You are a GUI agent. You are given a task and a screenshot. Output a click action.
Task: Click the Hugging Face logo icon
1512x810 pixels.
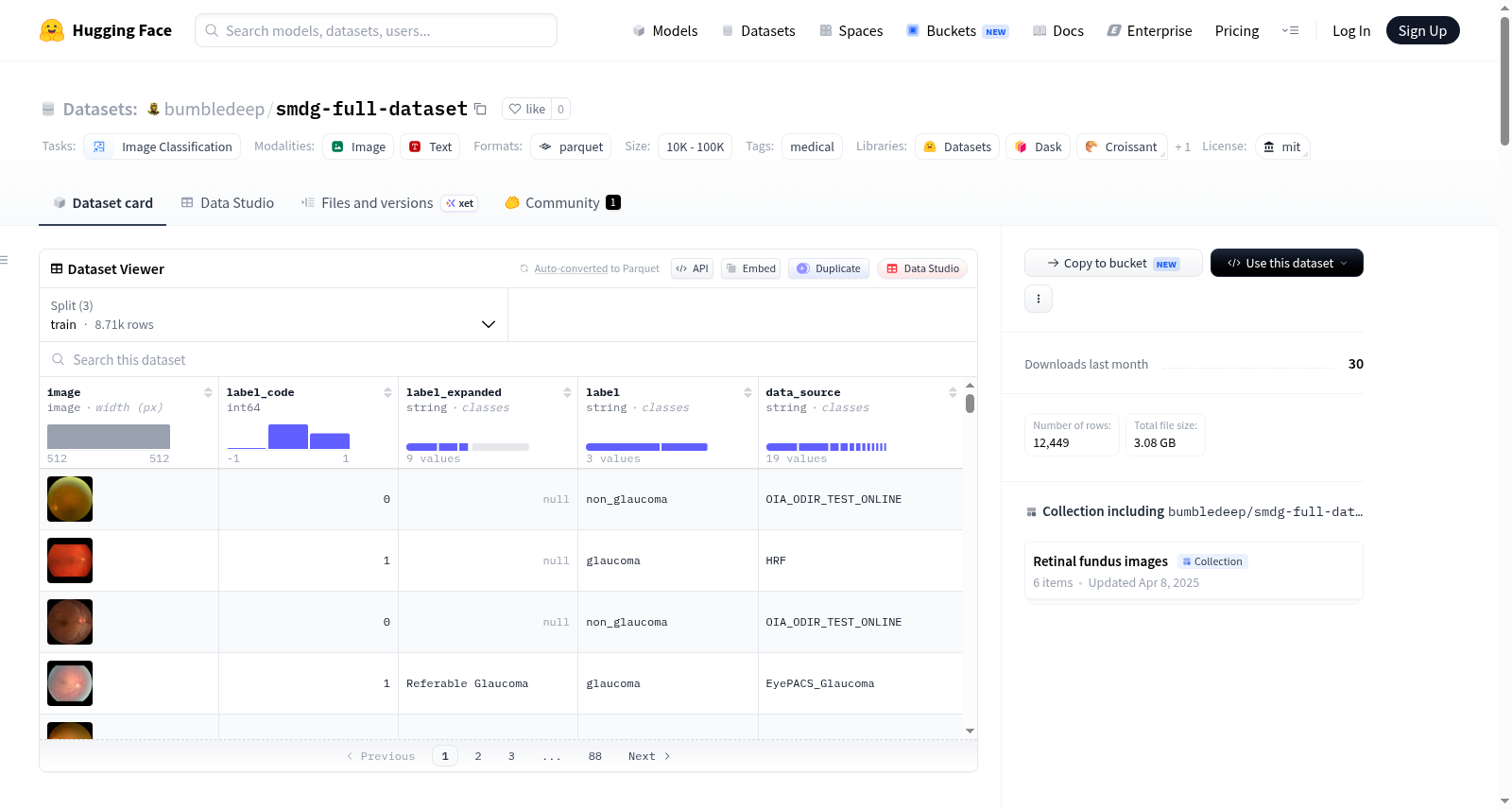(x=52, y=30)
